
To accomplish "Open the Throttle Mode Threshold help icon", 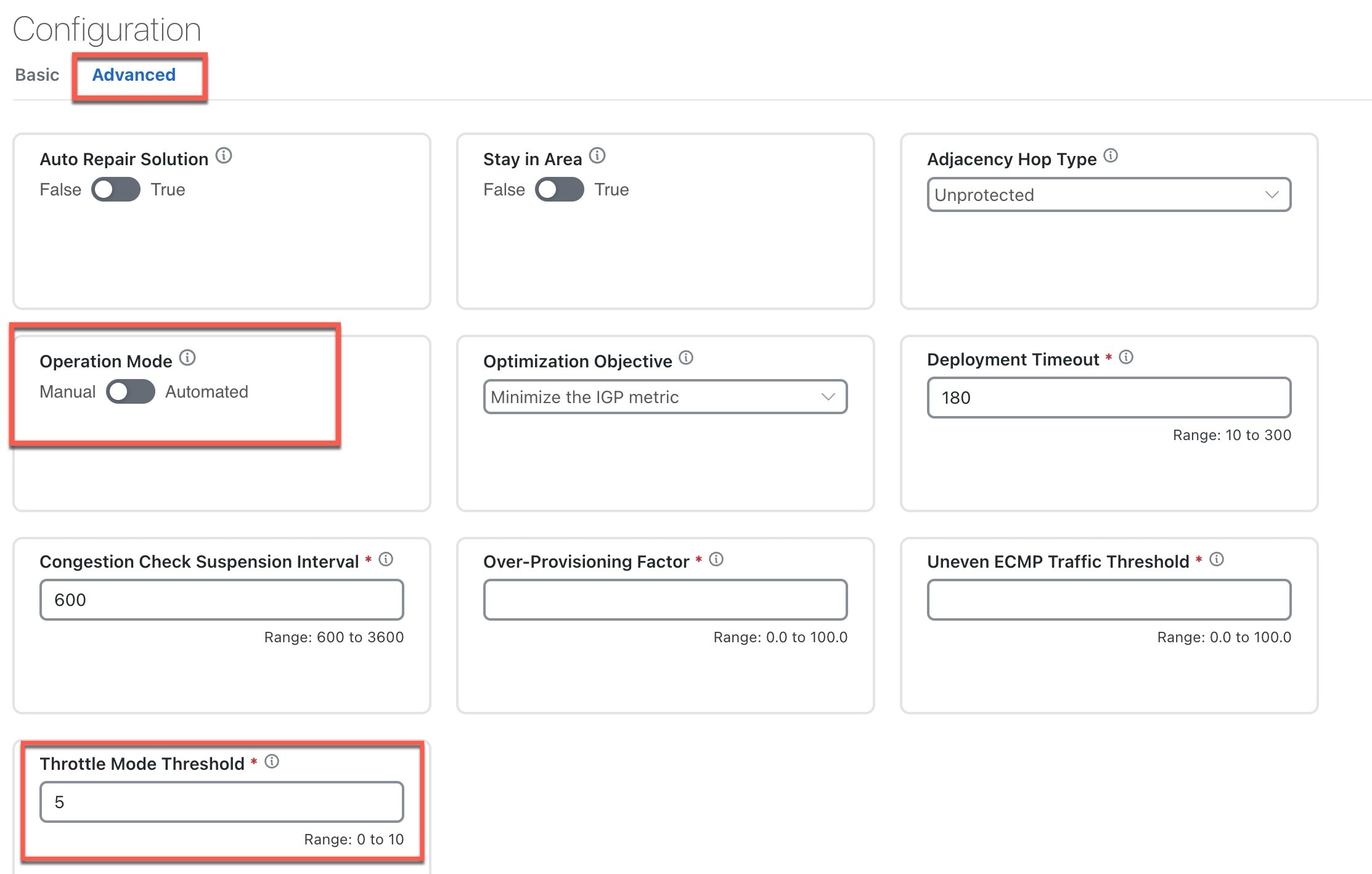I will click(272, 760).
